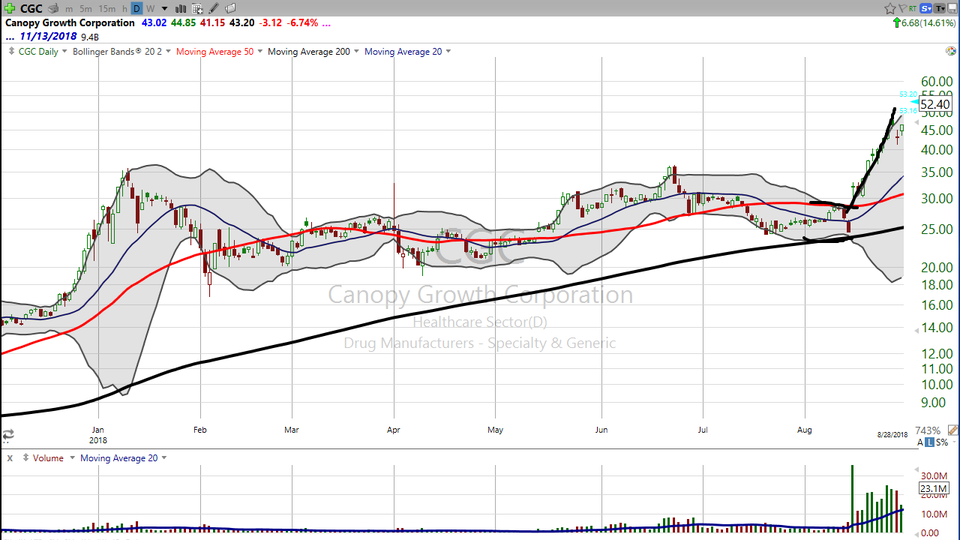Click the 52.40 price label on axis
Image resolution: width=960 pixels, height=540 pixels.
click(x=933, y=104)
